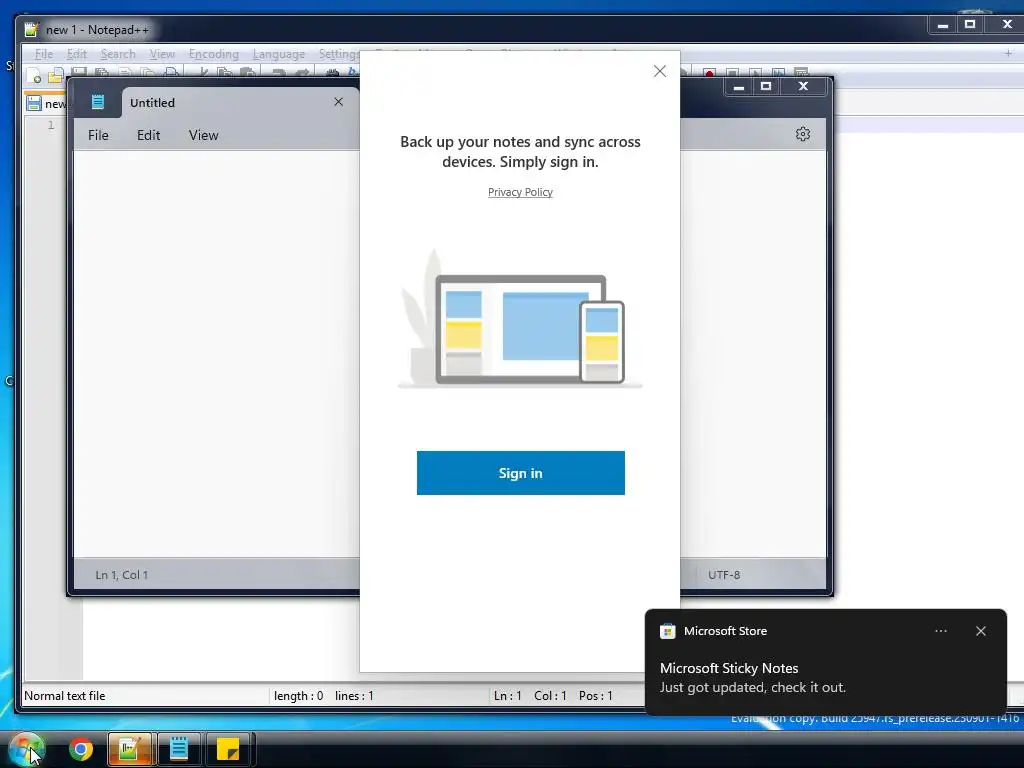Open the Settings menu in Notepad++
This screenshot has height=768, width=1024.
[x=338, y=54]
